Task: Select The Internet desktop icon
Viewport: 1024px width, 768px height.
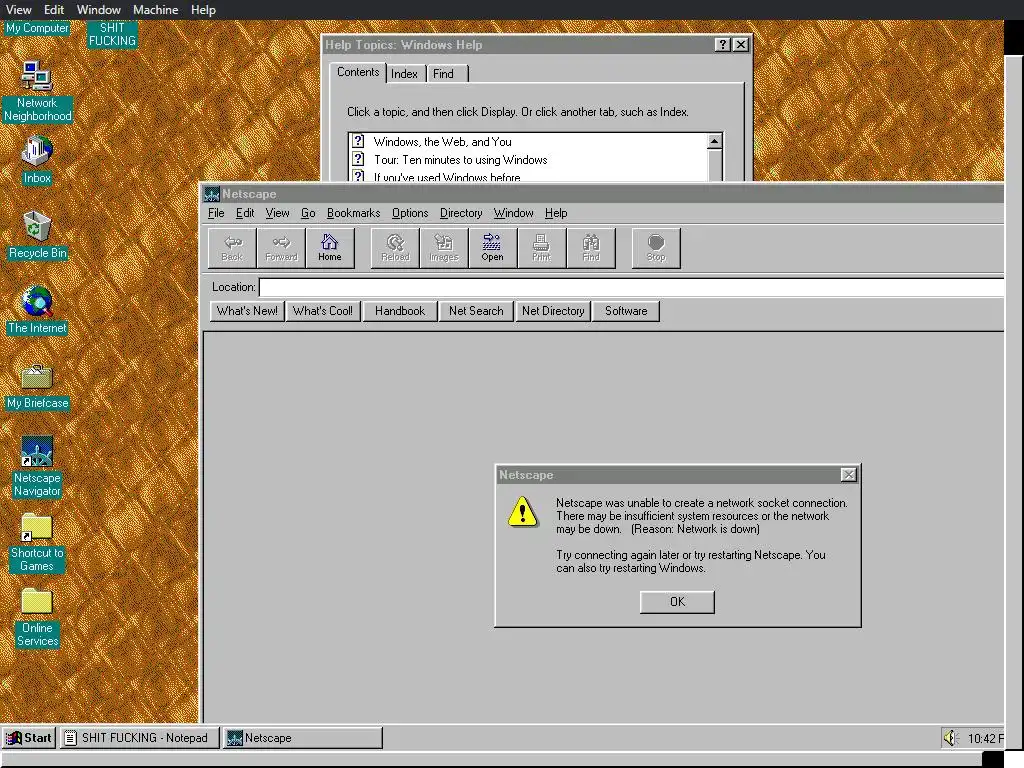Action: click(x=37, y=311)
